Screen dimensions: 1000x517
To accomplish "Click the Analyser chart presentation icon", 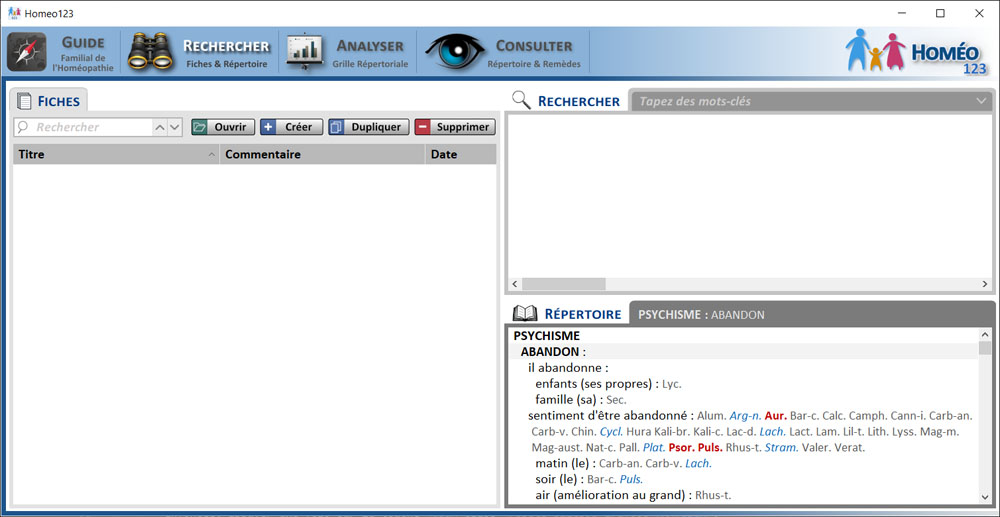I will click(305, 52).
